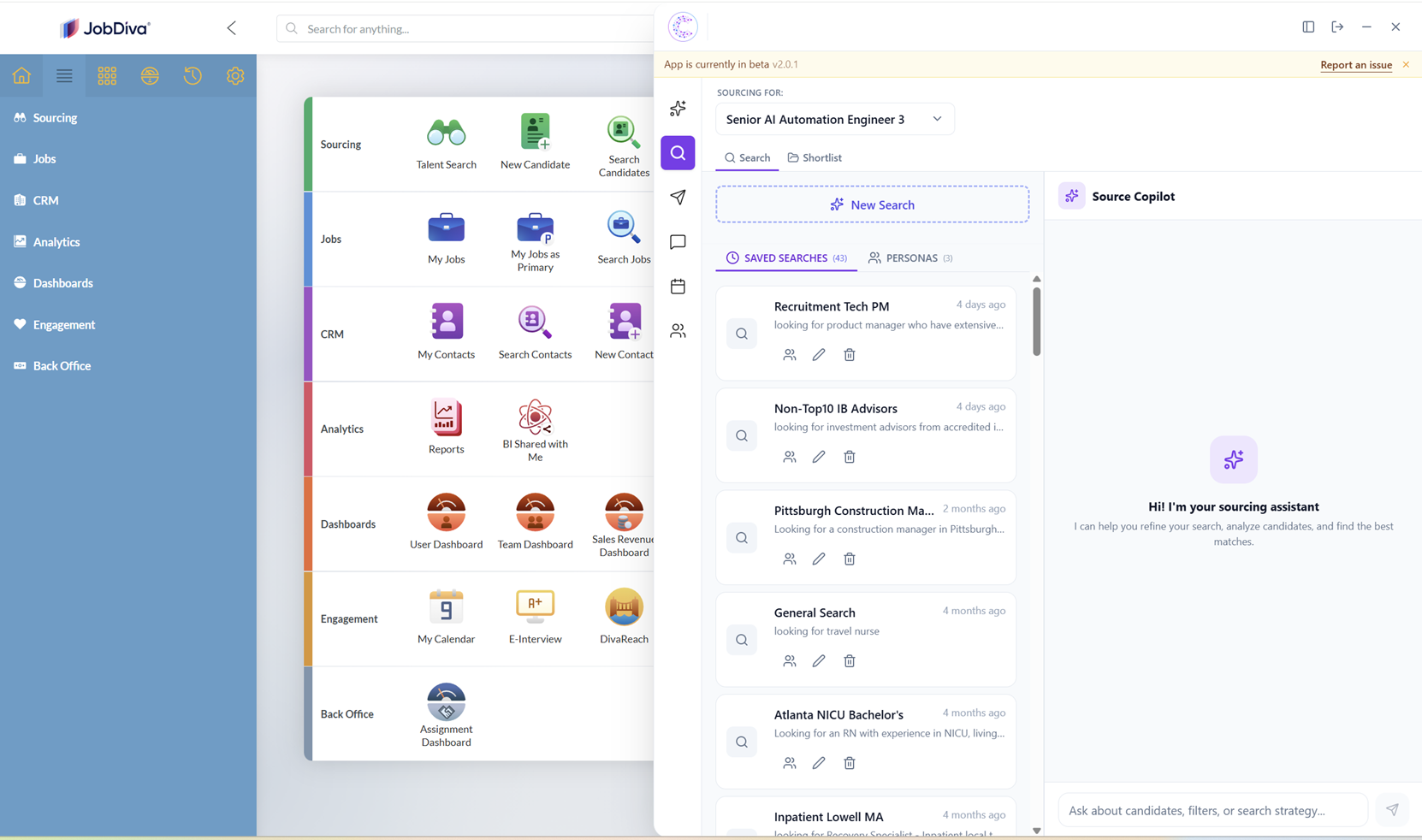Open the send/outreach paper plane sidebar icon
Viewport: 1422px width, 840px height.
click(678, 198)
